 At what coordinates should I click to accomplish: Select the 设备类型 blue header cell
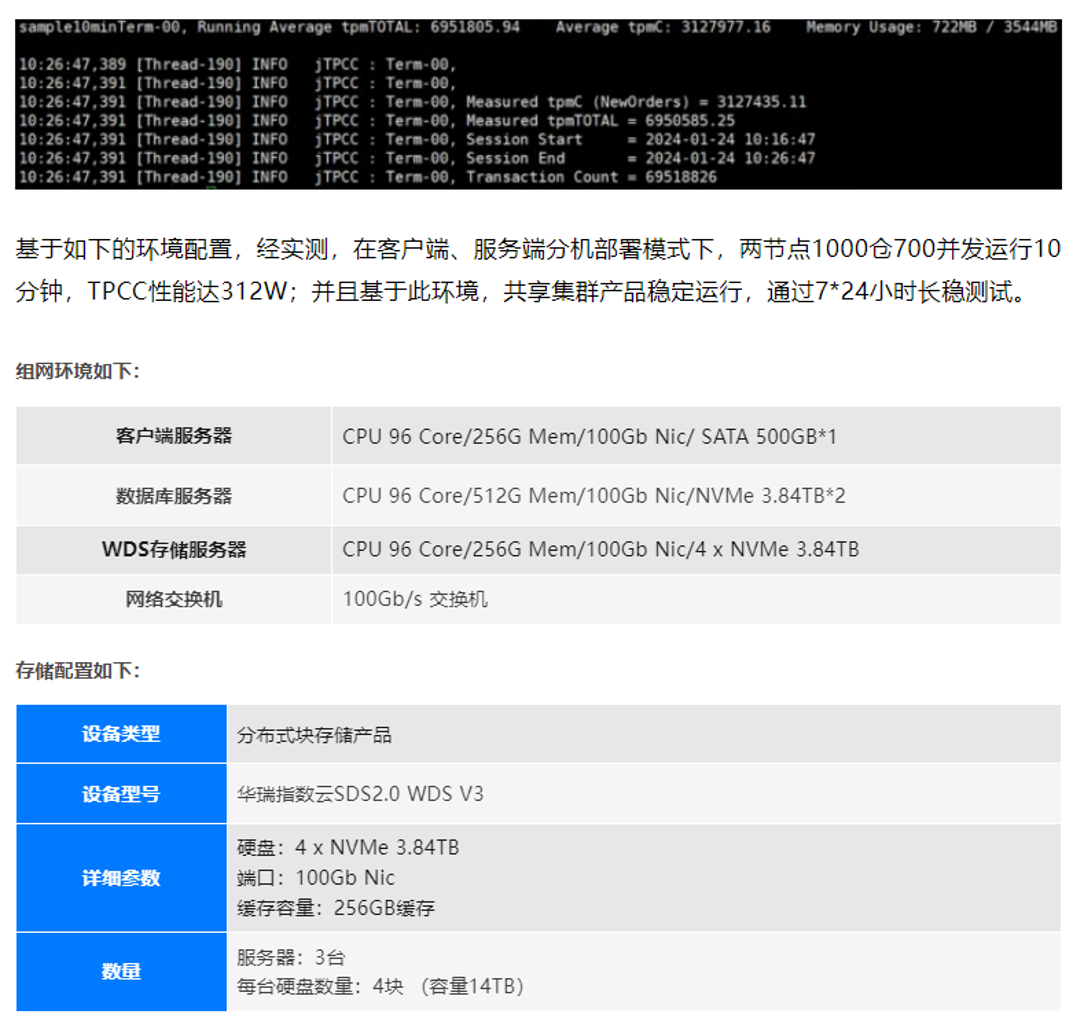(x=121, y=733)
